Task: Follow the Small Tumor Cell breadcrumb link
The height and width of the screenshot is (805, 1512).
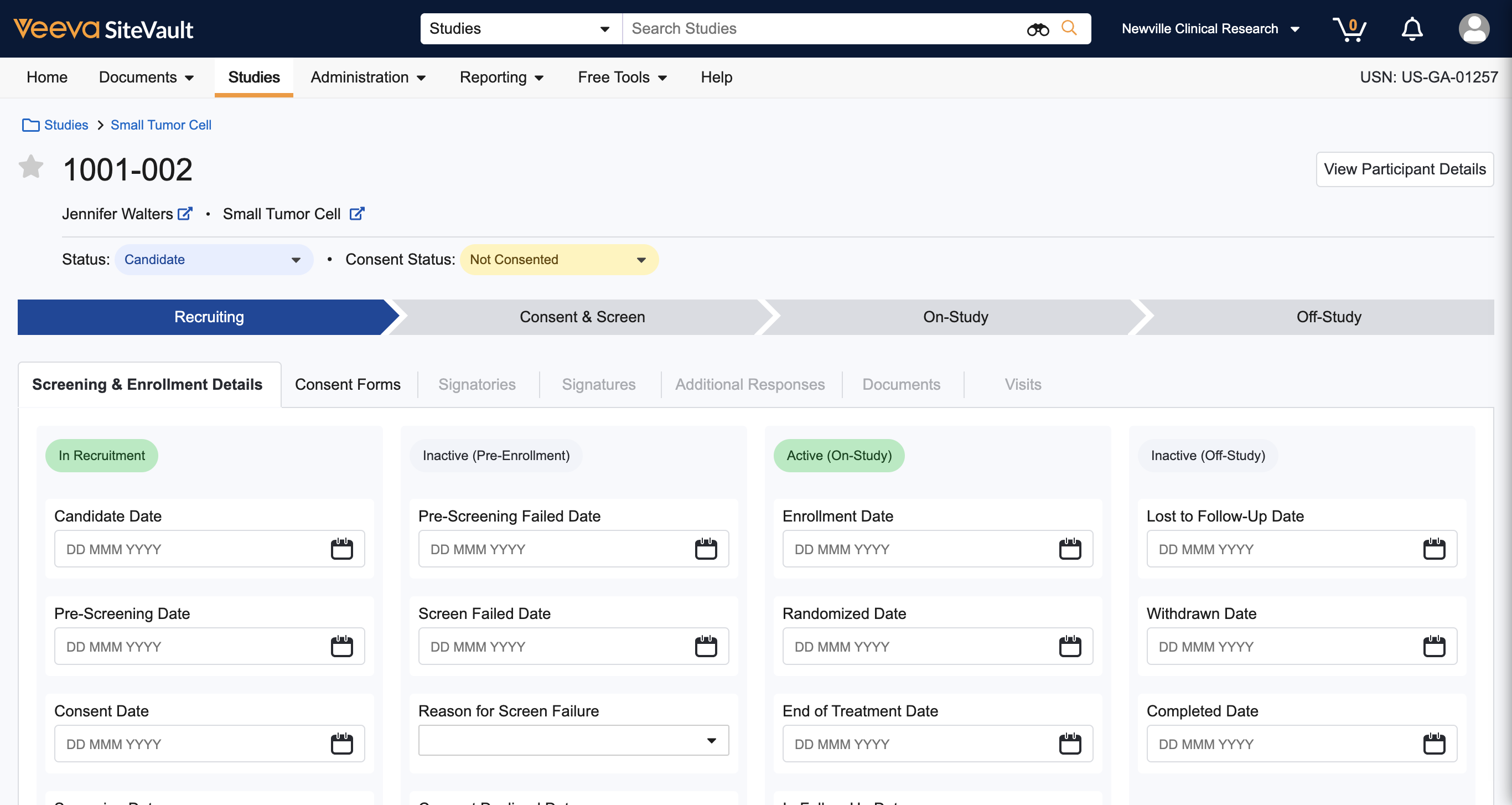Action: click(x=161, y=125)
